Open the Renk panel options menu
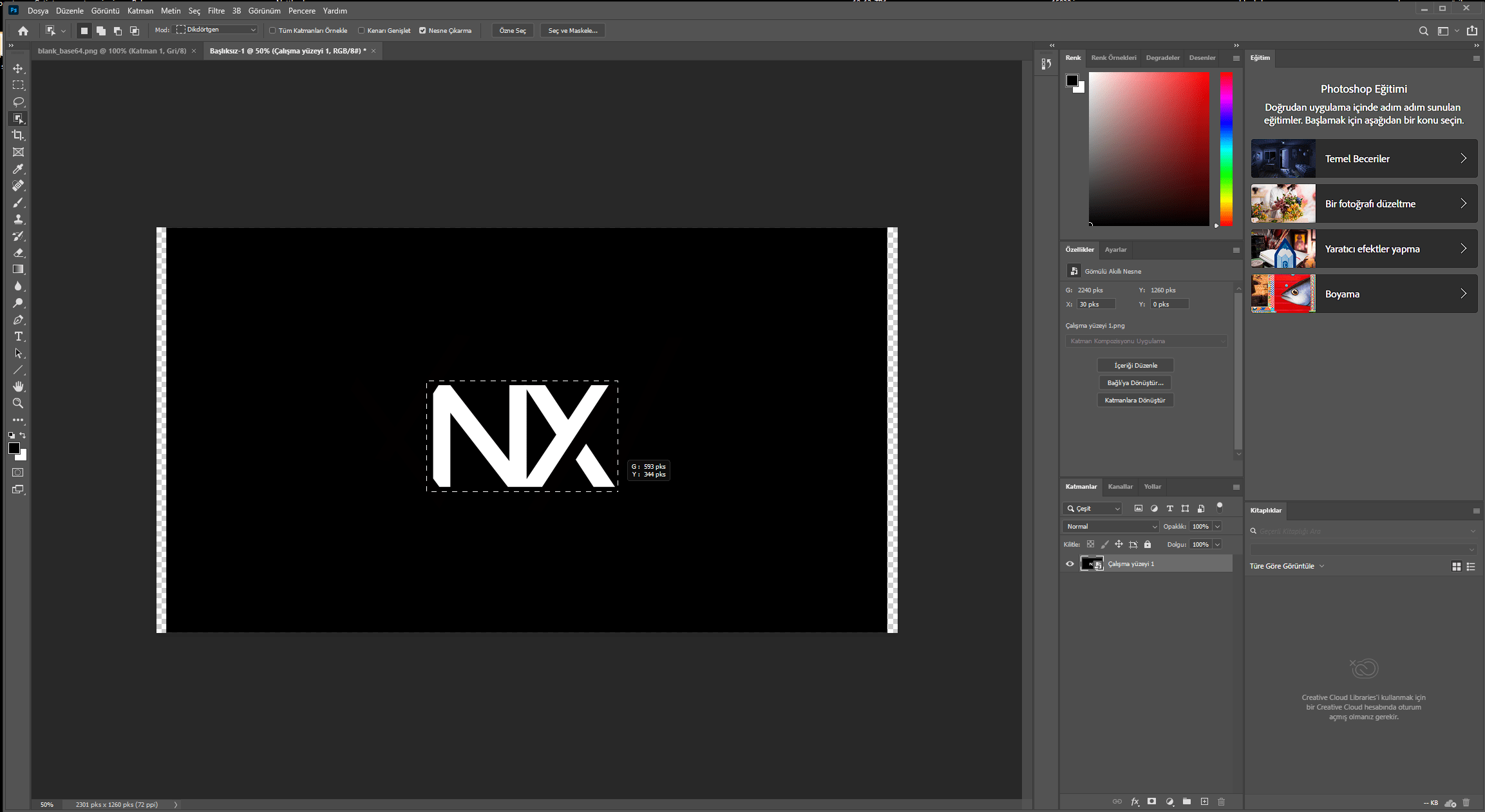 pyautogui.click(x=1236, y=58)
